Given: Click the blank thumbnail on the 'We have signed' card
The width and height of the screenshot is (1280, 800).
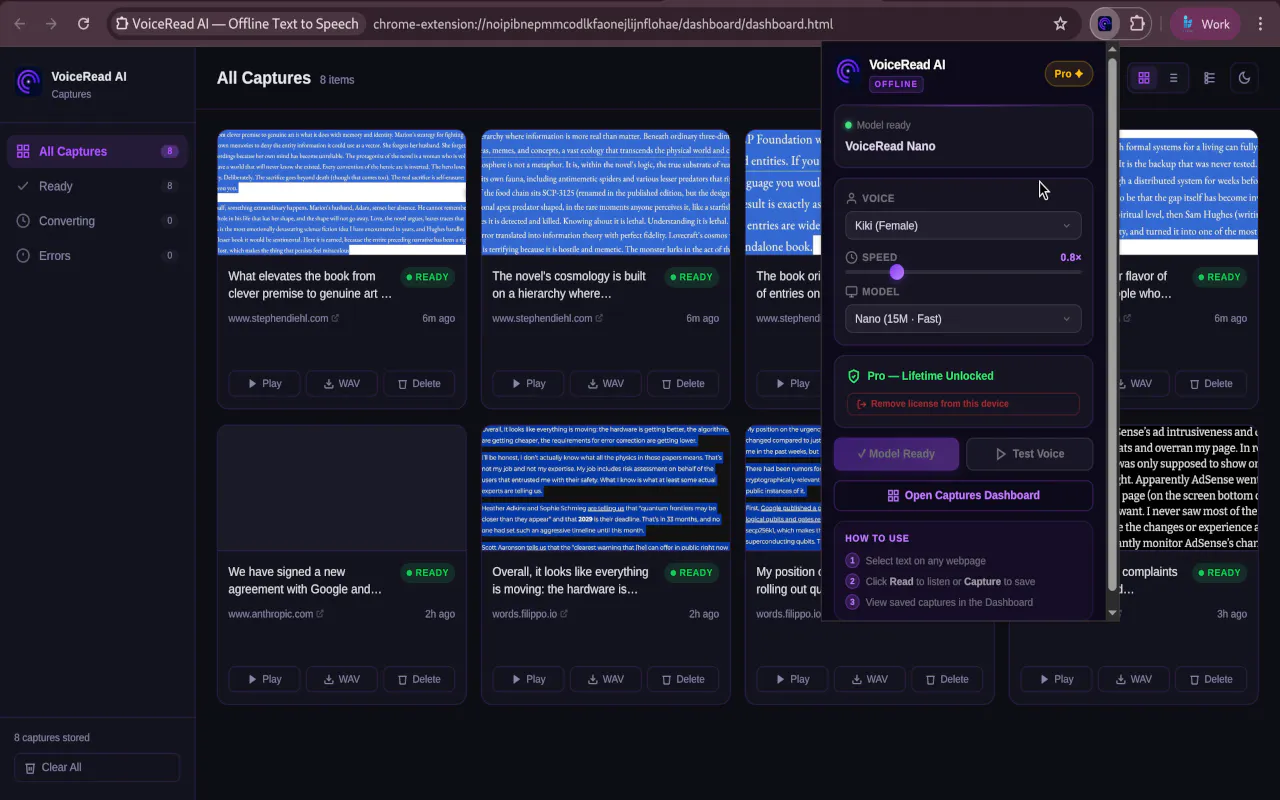Looking at the screenshot, I should click(342, 488).
